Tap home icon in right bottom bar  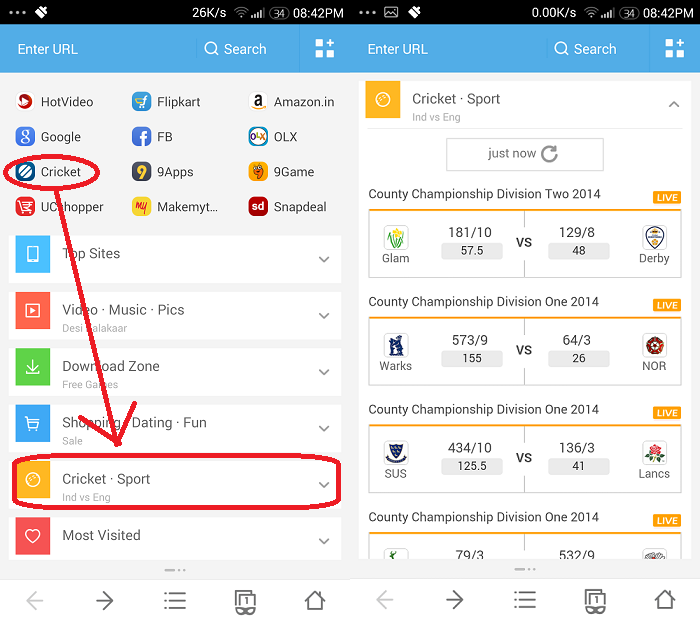point(665,600)
